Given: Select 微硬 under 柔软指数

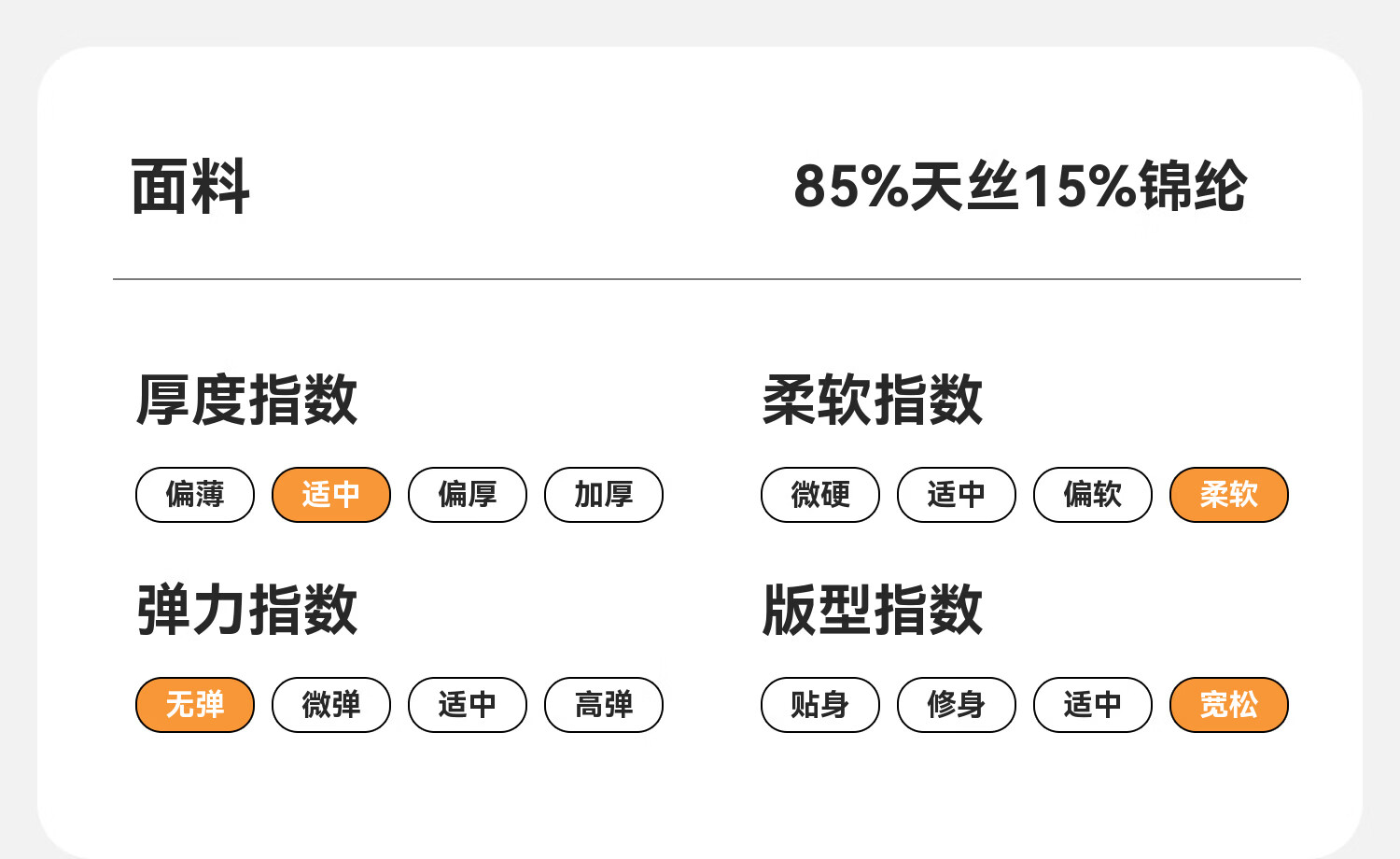Looking at the screenshot, I should click(x=820, y=495).
